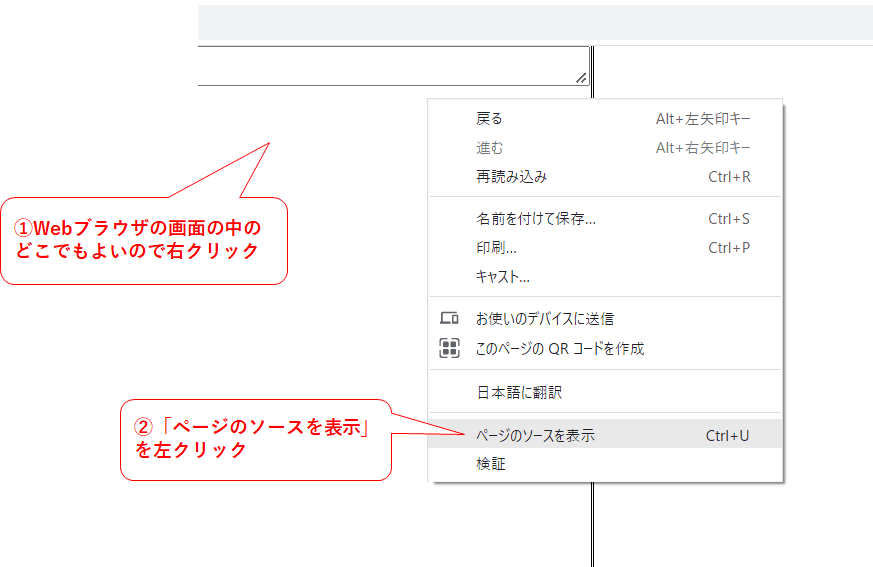This screenshot has width=873, height=567.
Task: Click the Ctrl+S shortcut text
Action: [729, 219]
